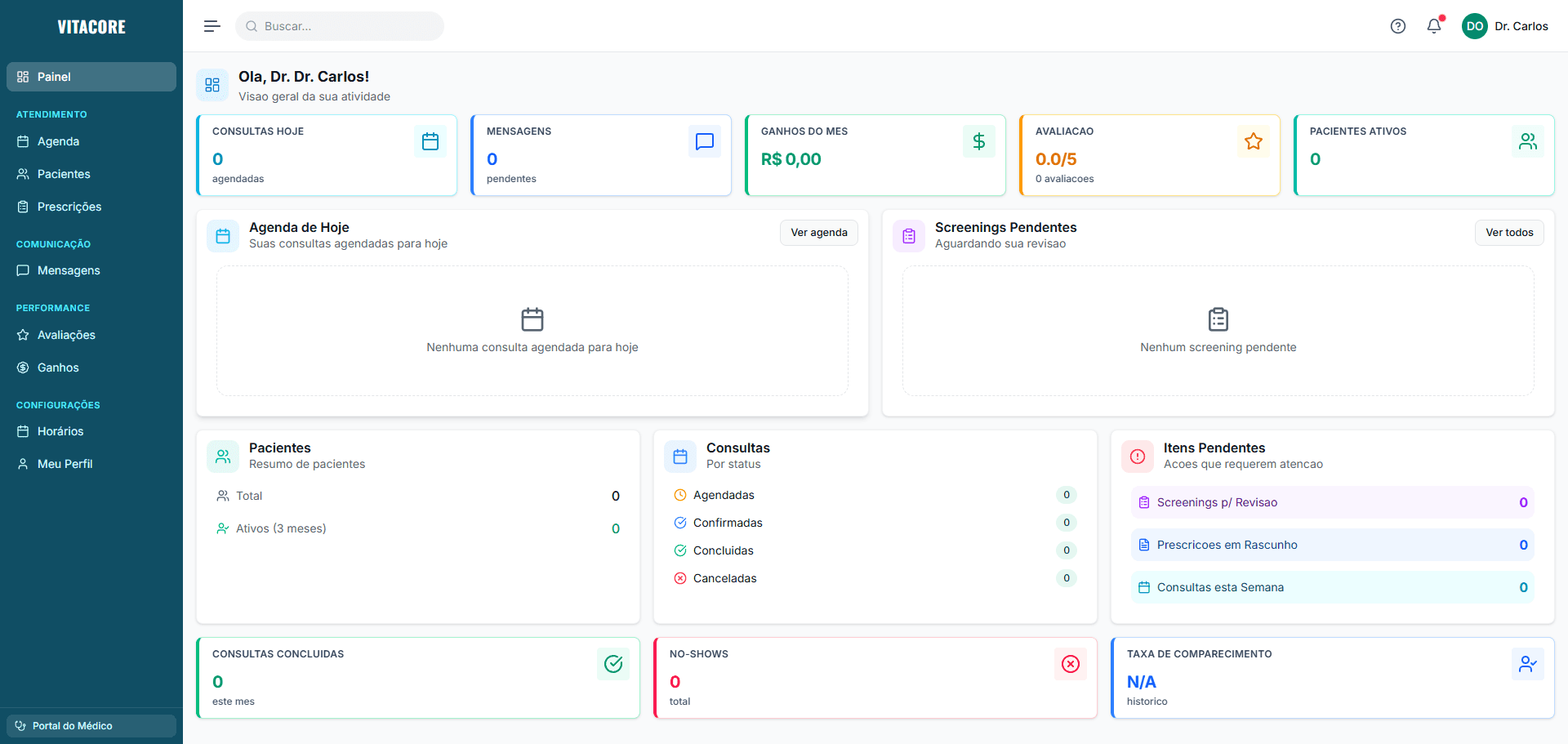Image resolution: width=1568 pixels, height=744 pixels.
Task: Click inside the Buscar search field
Action: (x=340, y=26)
